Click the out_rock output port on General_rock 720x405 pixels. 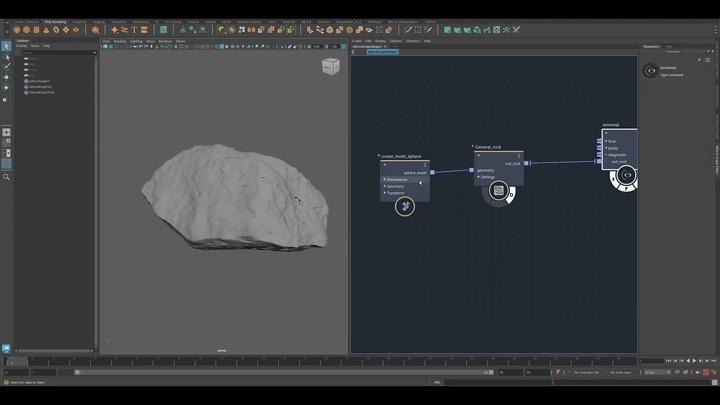pos(526,163)
